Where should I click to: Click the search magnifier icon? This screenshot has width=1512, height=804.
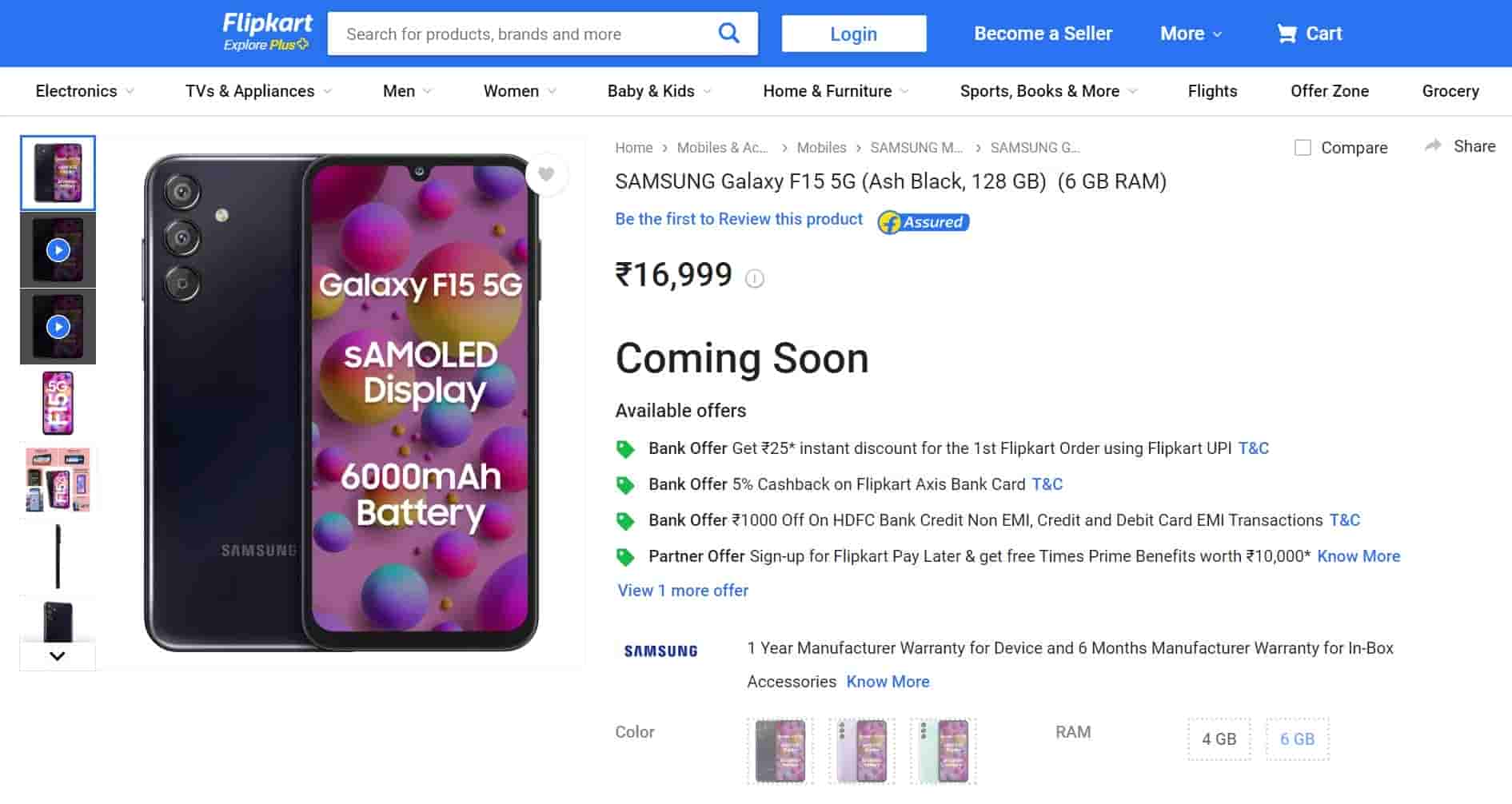point(728,34)
